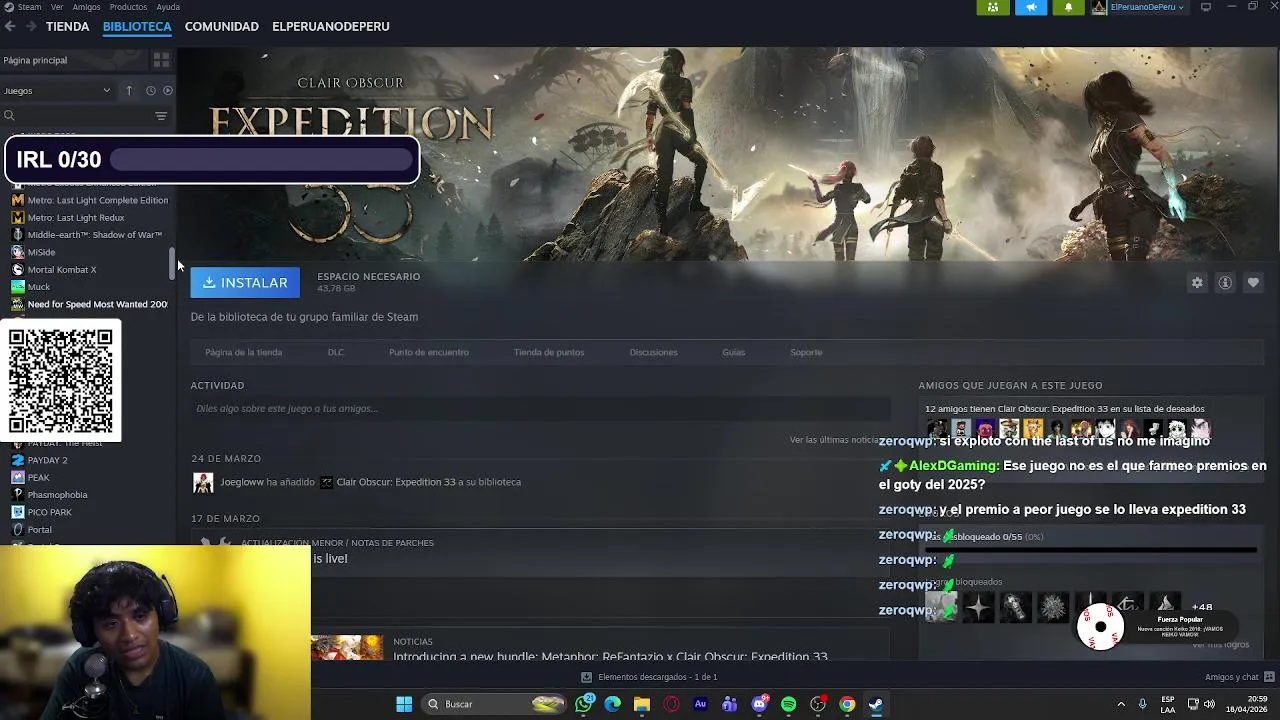Open the Productos menu
Image resolution: width=1280 pixels, height=720 pixels.
pos(128,7)
